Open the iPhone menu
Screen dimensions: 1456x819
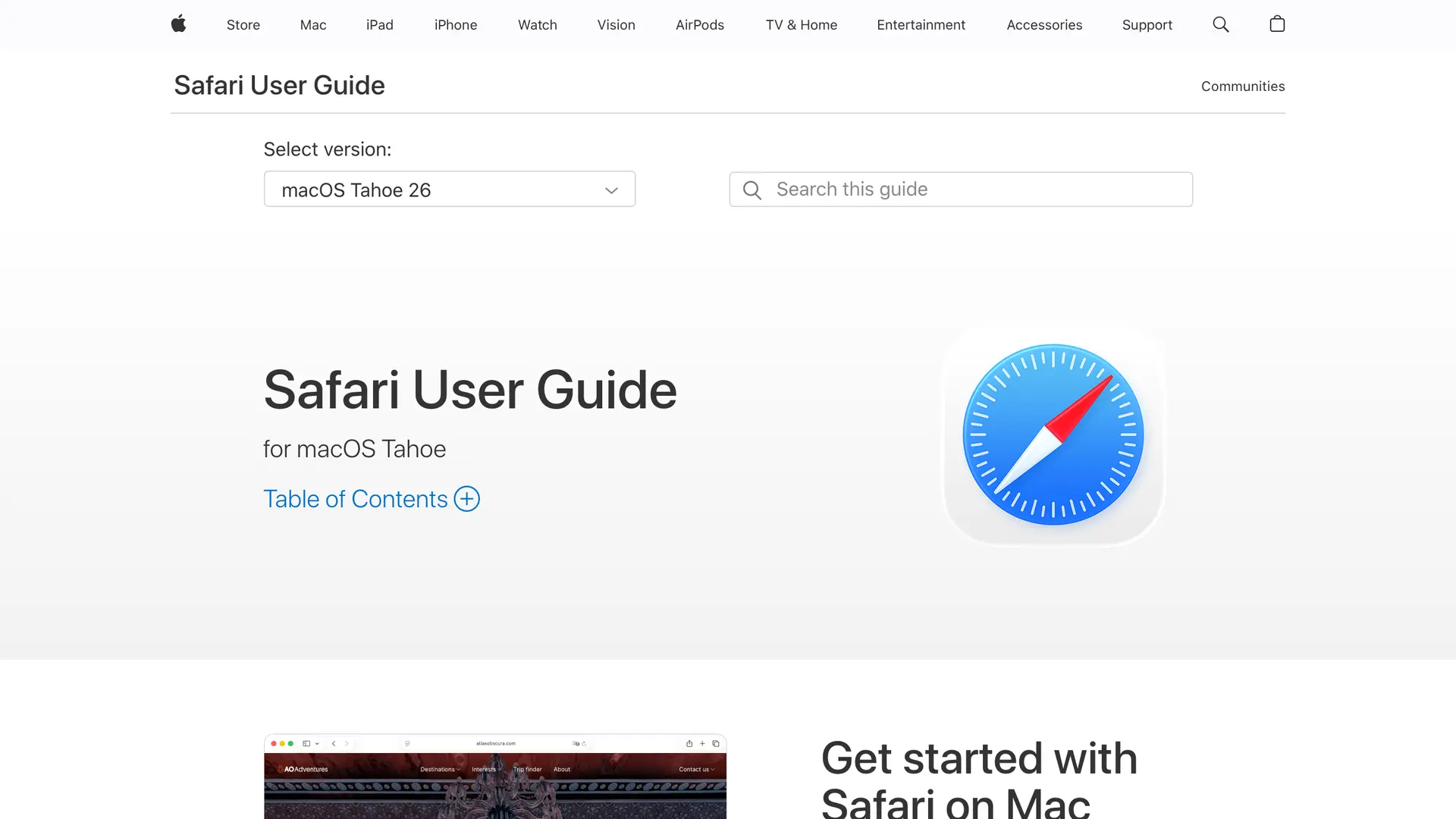point(456,25)
